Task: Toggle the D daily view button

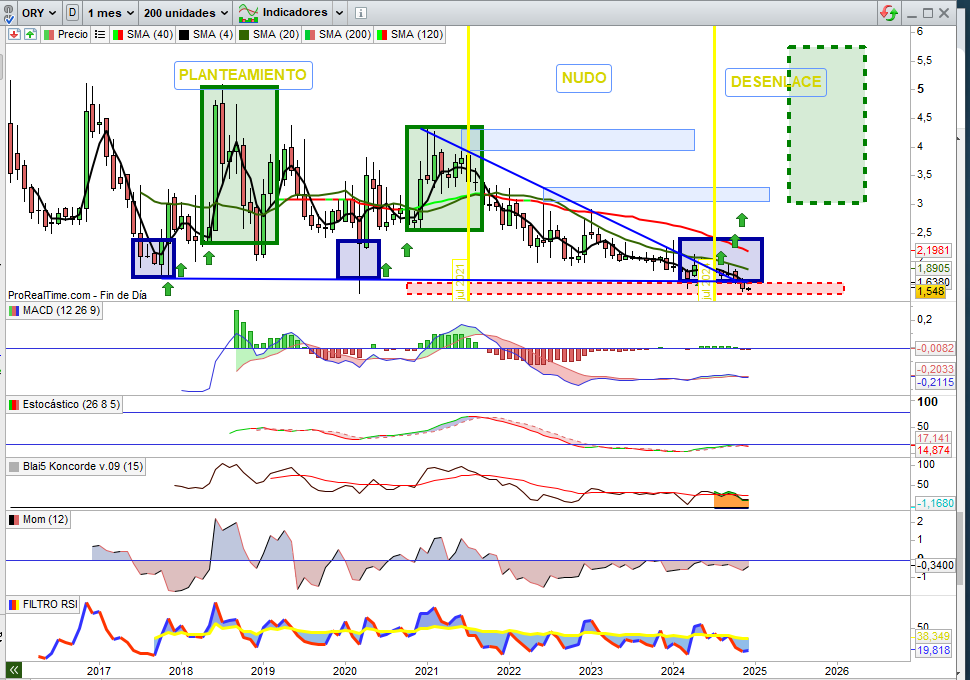Action: click(x=72, y=12)
